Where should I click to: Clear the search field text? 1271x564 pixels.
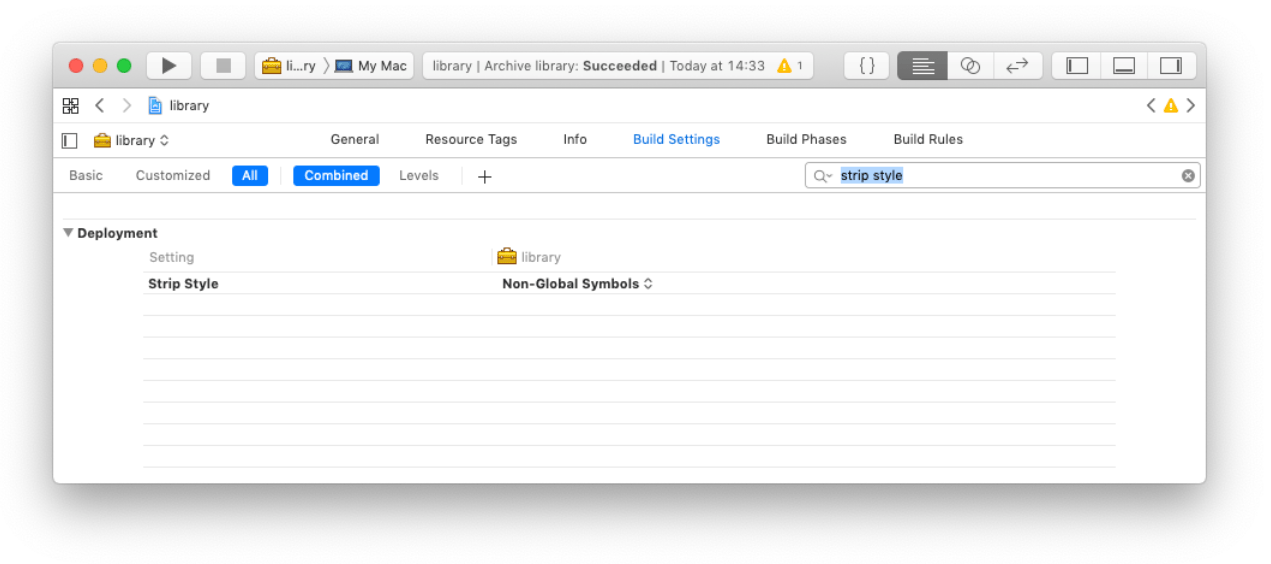click(1188, 176)
